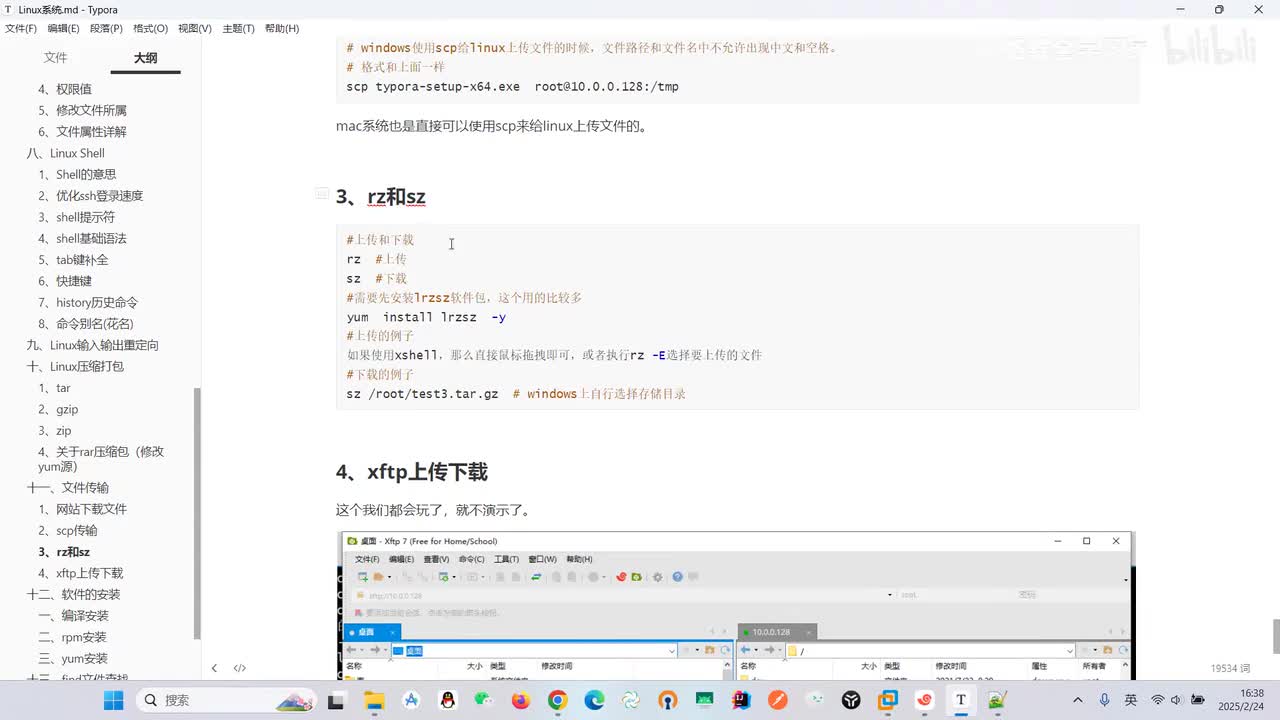Go to outline item 4、权限值
Image resolution: width=1280 pixels, height=720 pixels.
[65, 89]
